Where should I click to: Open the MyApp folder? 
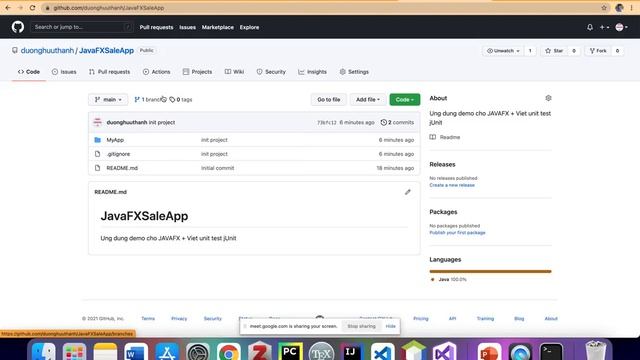(115, 140)
